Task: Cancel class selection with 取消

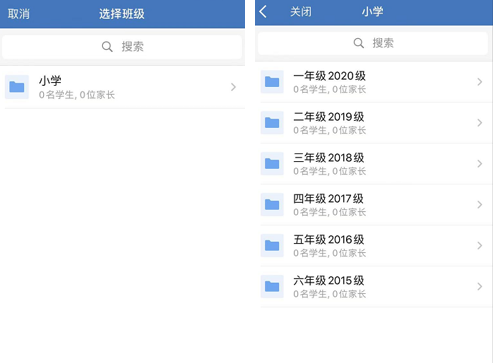Action: (19, 14)
